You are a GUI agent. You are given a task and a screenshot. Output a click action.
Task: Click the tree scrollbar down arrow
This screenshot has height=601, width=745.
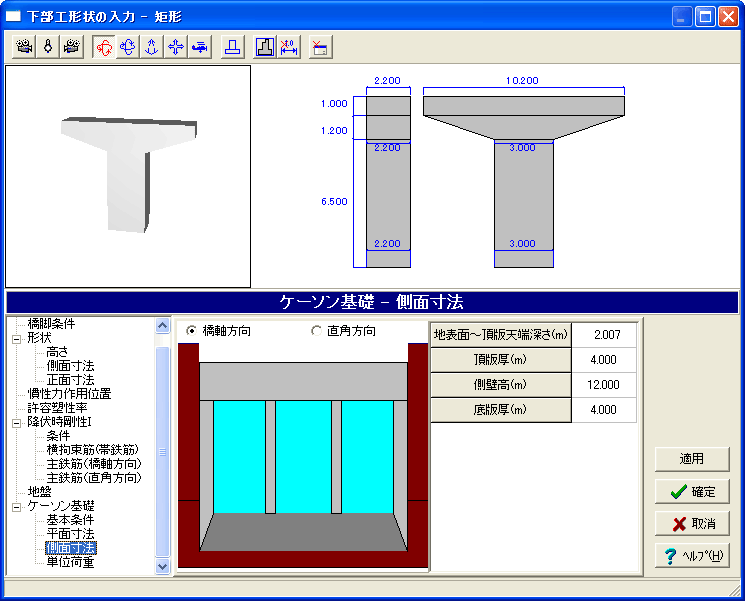tap(162, 566)
